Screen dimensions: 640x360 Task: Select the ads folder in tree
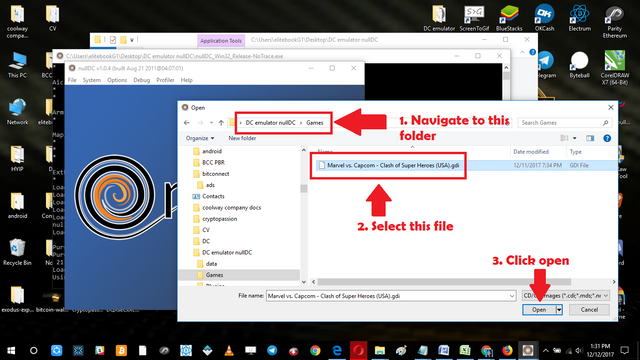pyautogui.click(x=210, y=185)
